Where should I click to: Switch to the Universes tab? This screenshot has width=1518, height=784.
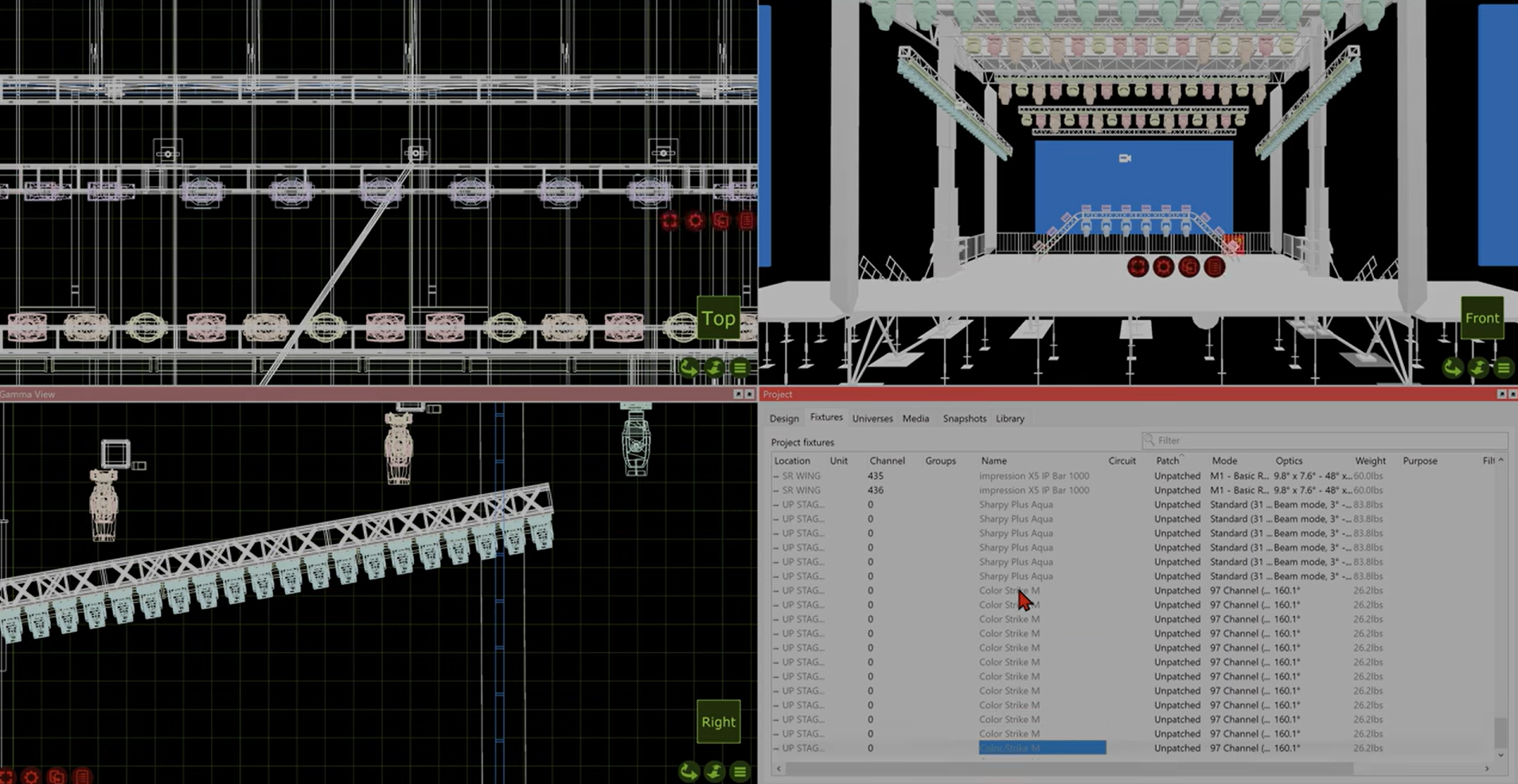pyautogui.click(x=872, y=419)
